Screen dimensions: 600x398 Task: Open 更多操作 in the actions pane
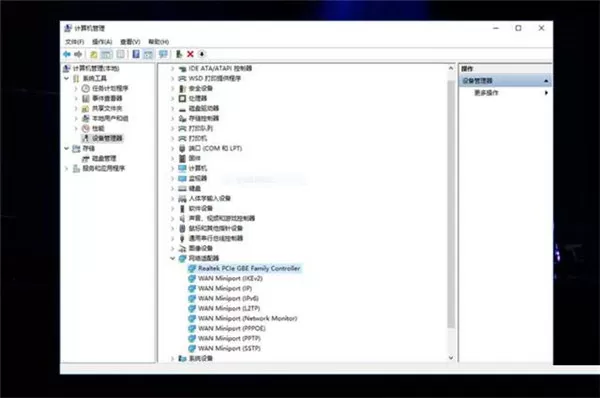(x=486, y=93)
